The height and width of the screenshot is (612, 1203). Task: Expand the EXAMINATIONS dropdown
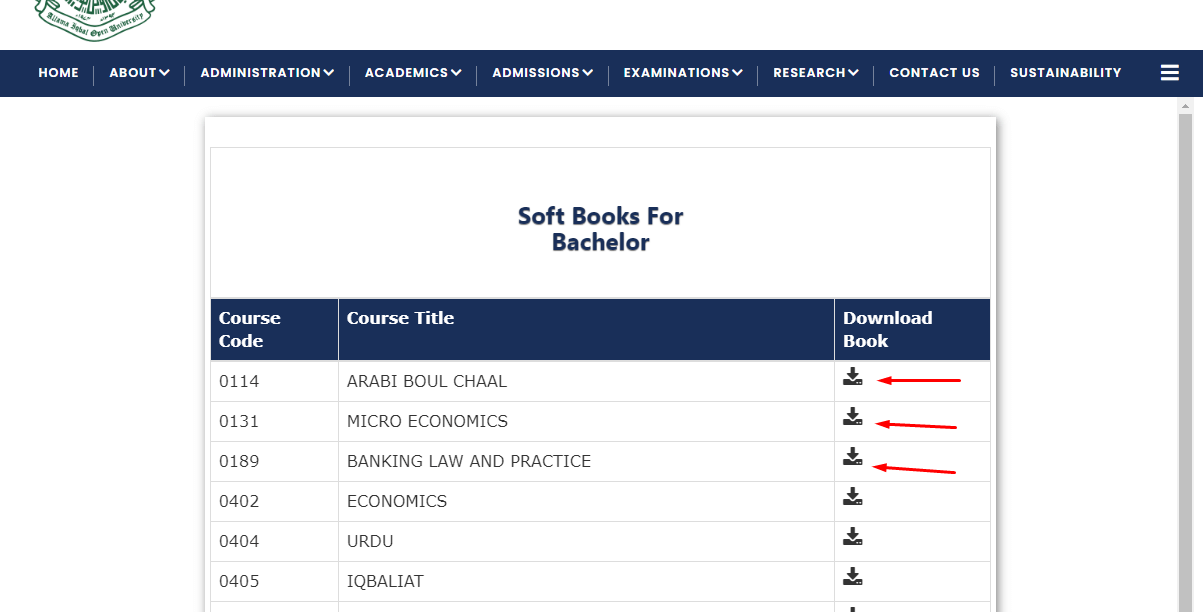(682, 72)
